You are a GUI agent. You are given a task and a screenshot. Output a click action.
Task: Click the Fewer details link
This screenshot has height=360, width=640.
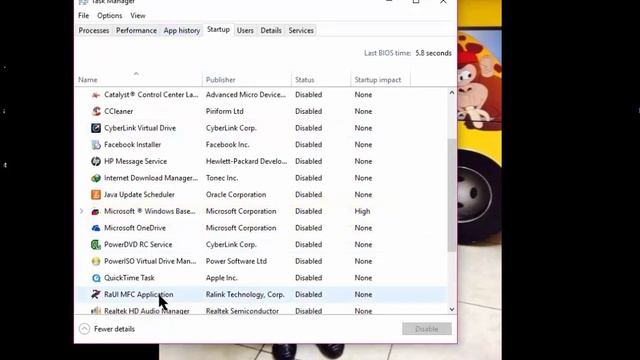point(114,329)
